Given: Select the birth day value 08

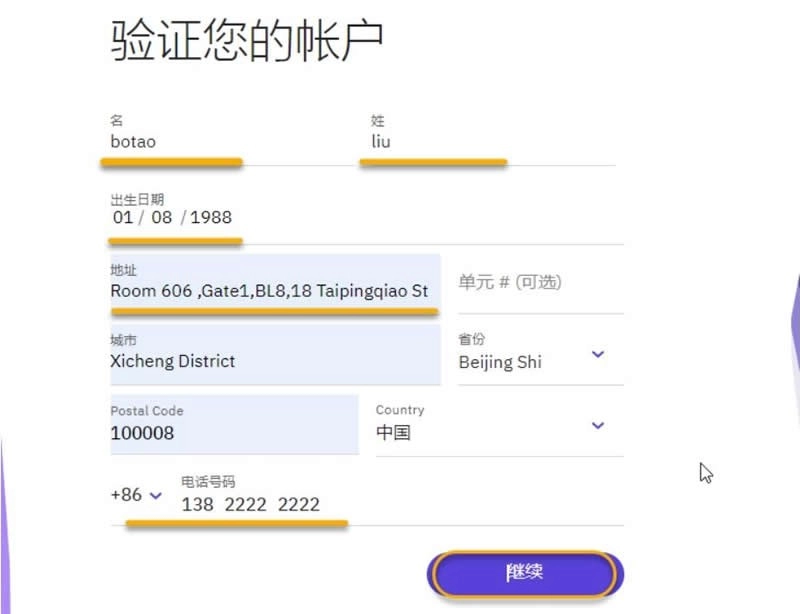Looking at the screenshot, I should tap(162, 217).
